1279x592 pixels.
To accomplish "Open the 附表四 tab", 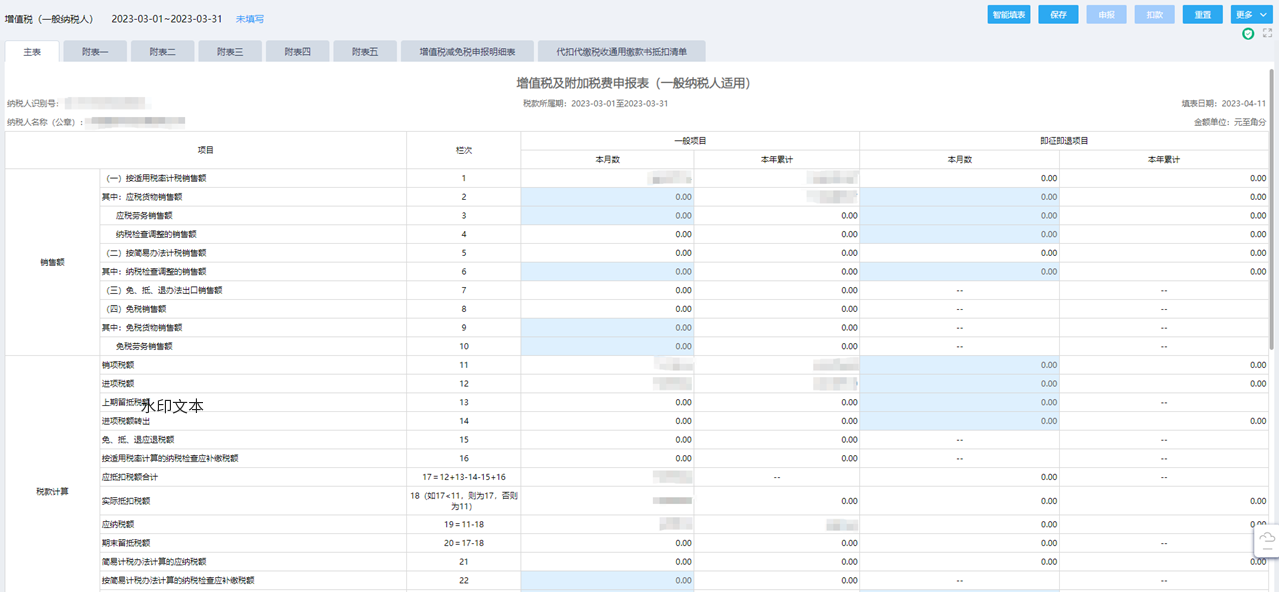I will pos(297,51).
